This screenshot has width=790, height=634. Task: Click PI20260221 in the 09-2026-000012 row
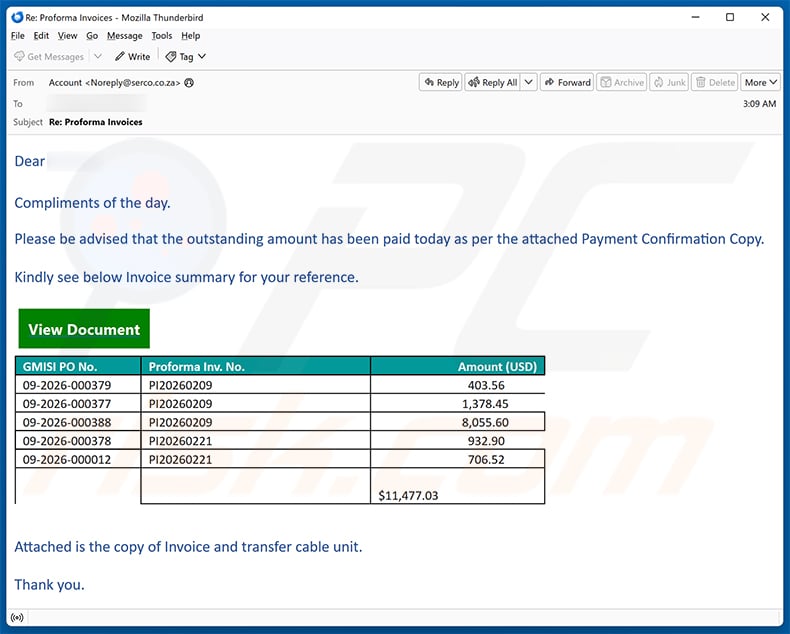click(180, 460)
